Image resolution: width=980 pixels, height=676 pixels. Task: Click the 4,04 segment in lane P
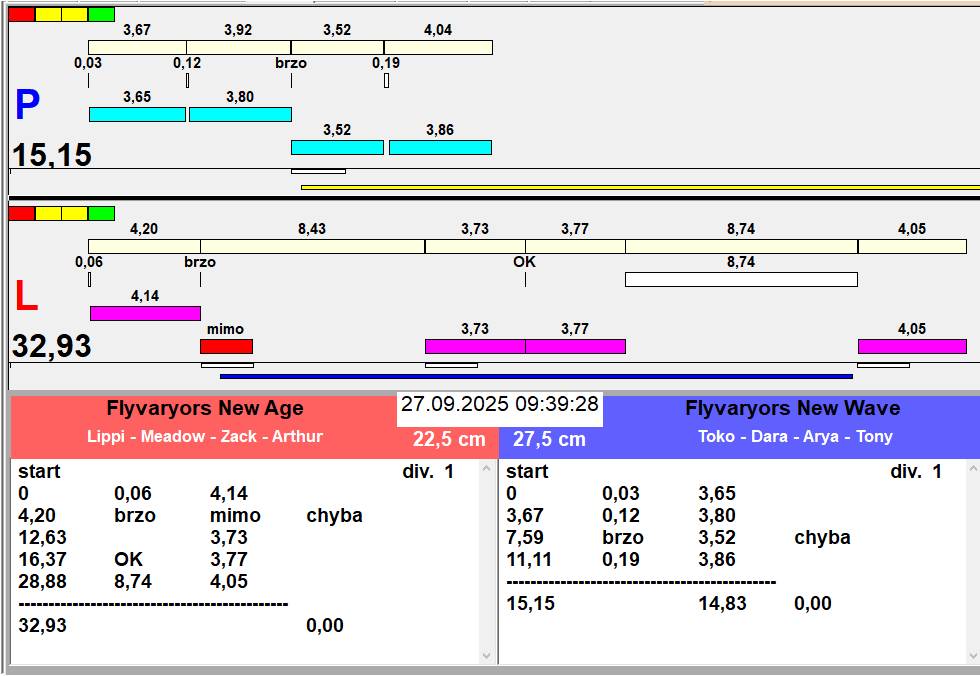click(438, 47)
